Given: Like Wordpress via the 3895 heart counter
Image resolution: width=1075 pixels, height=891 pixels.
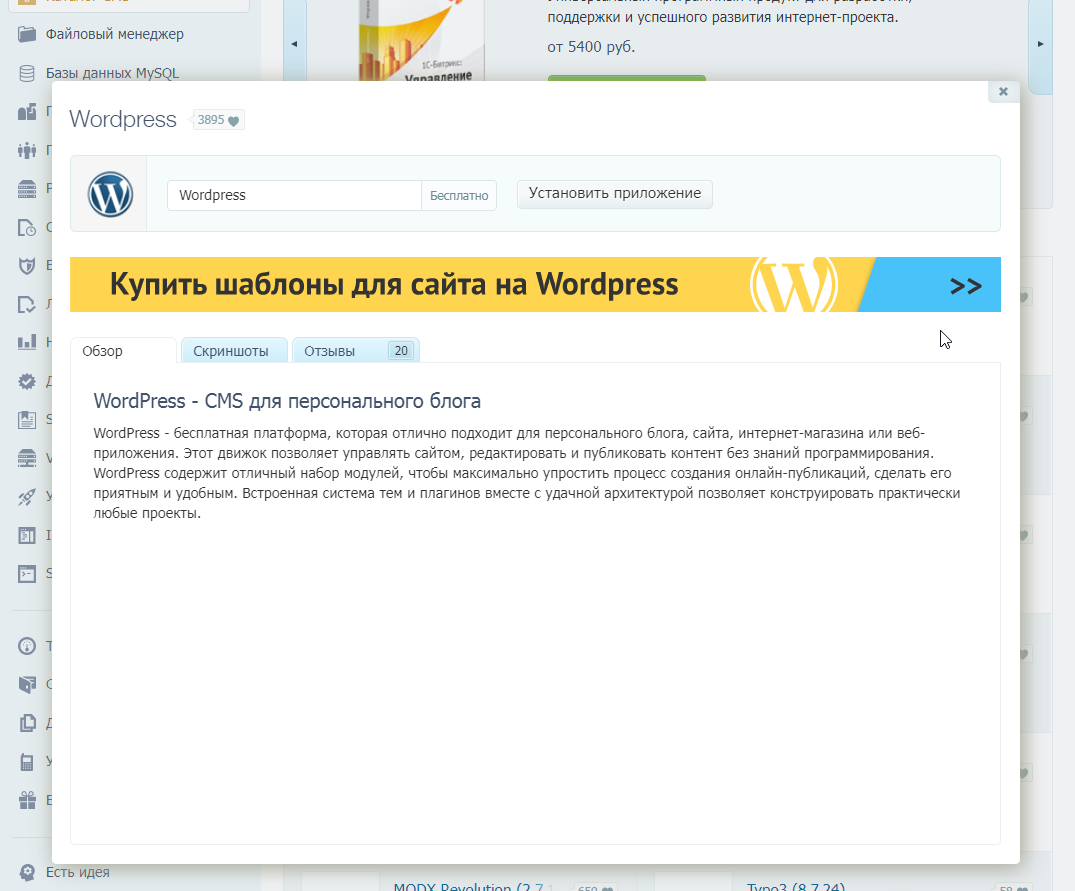Looking at the screenshot, I should click(x=218, y=120).
